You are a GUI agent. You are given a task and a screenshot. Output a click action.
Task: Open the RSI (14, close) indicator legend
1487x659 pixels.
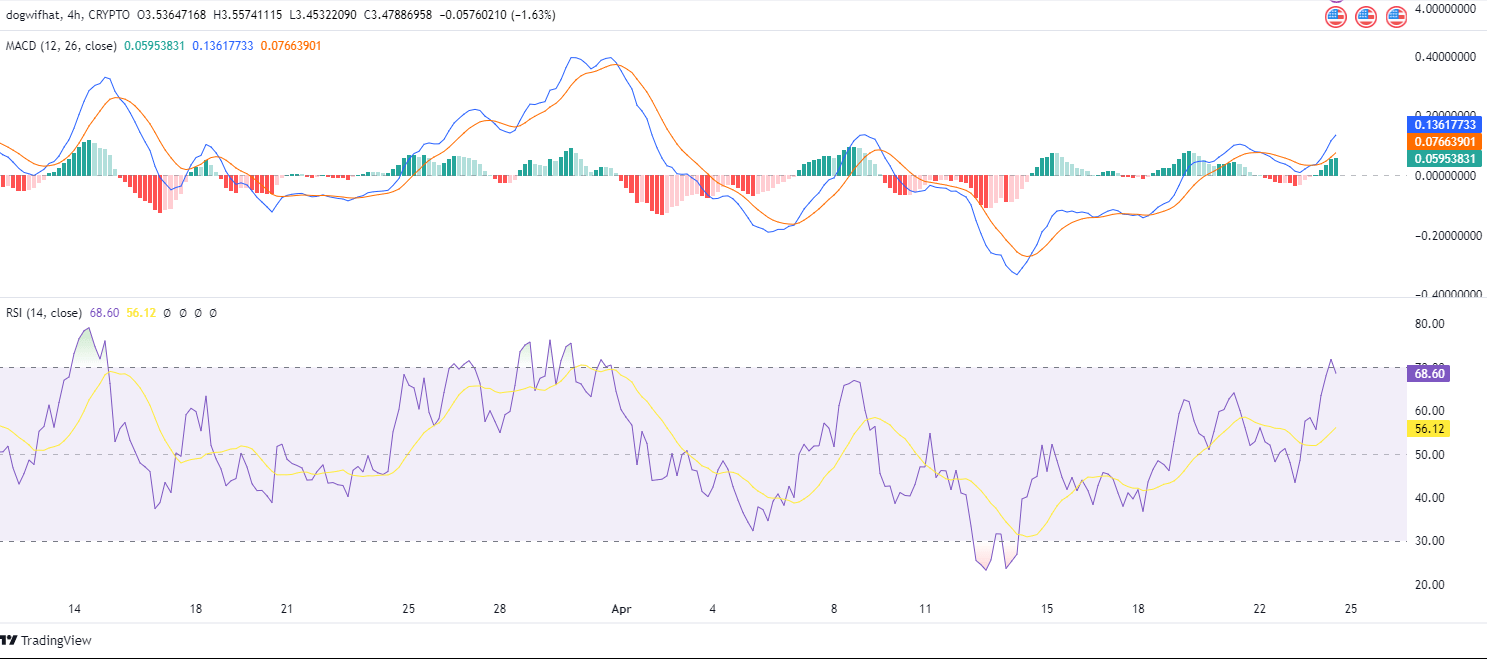44,313
